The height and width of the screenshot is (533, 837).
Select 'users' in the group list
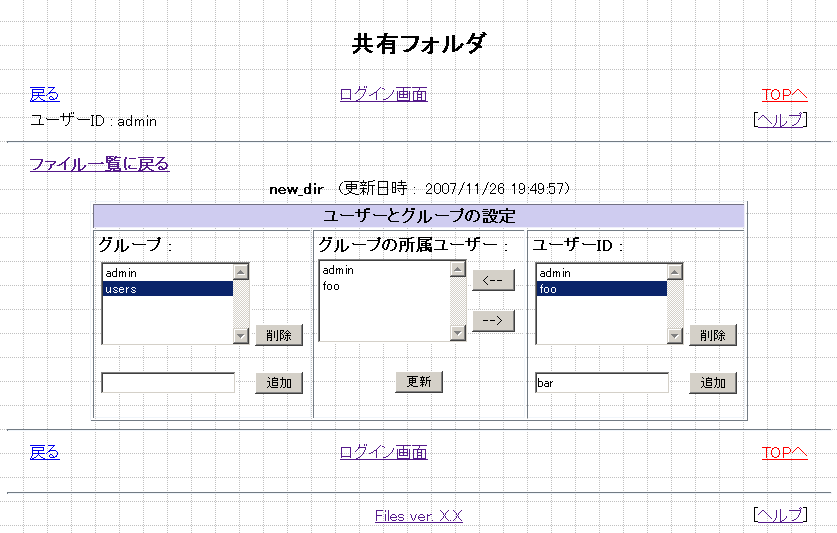(x=166, y=289)
